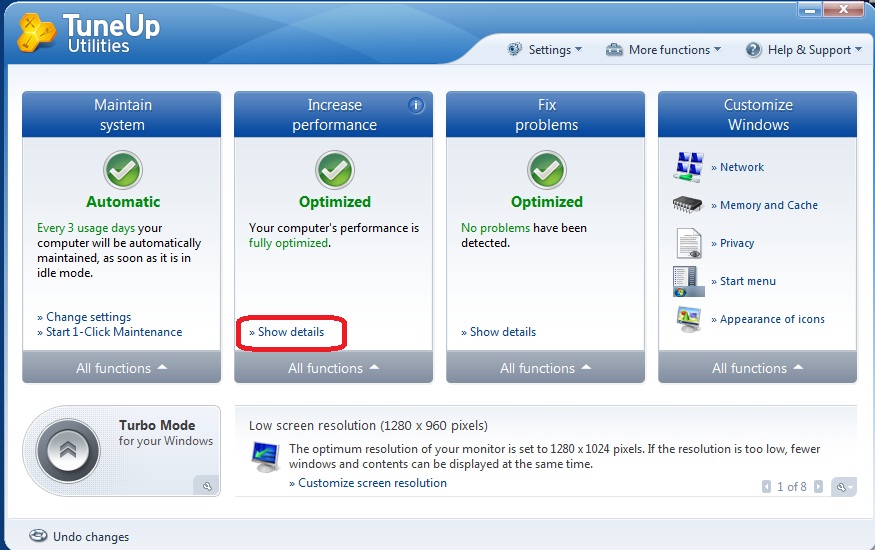Expand All functions under Fix problems
Viewport: 875px width, 550px height.
point(546,368)
